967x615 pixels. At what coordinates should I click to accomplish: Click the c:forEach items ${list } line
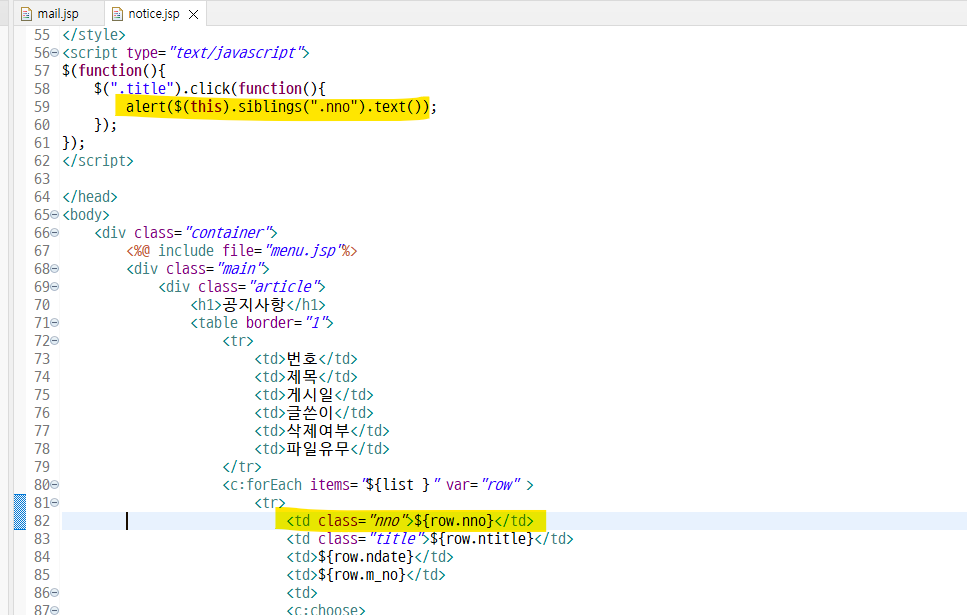coord(378,485)
